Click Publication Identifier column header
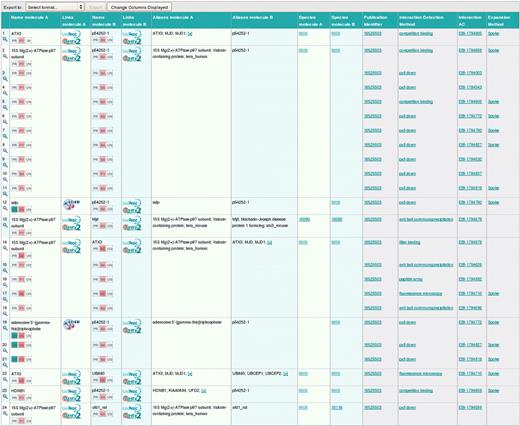The width and height of the screenshot is (520, 426). pos(376,21)
